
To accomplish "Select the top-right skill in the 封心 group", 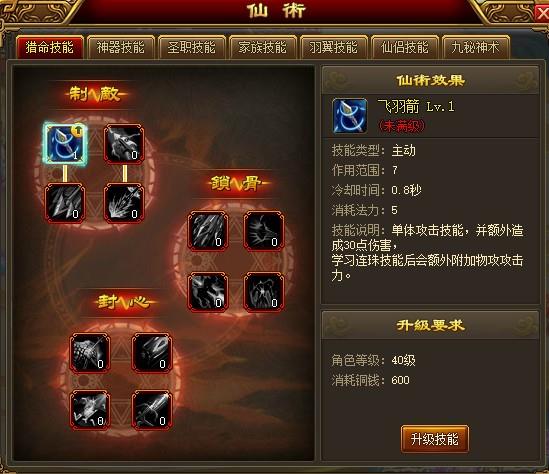I will [x=152, y=353].
